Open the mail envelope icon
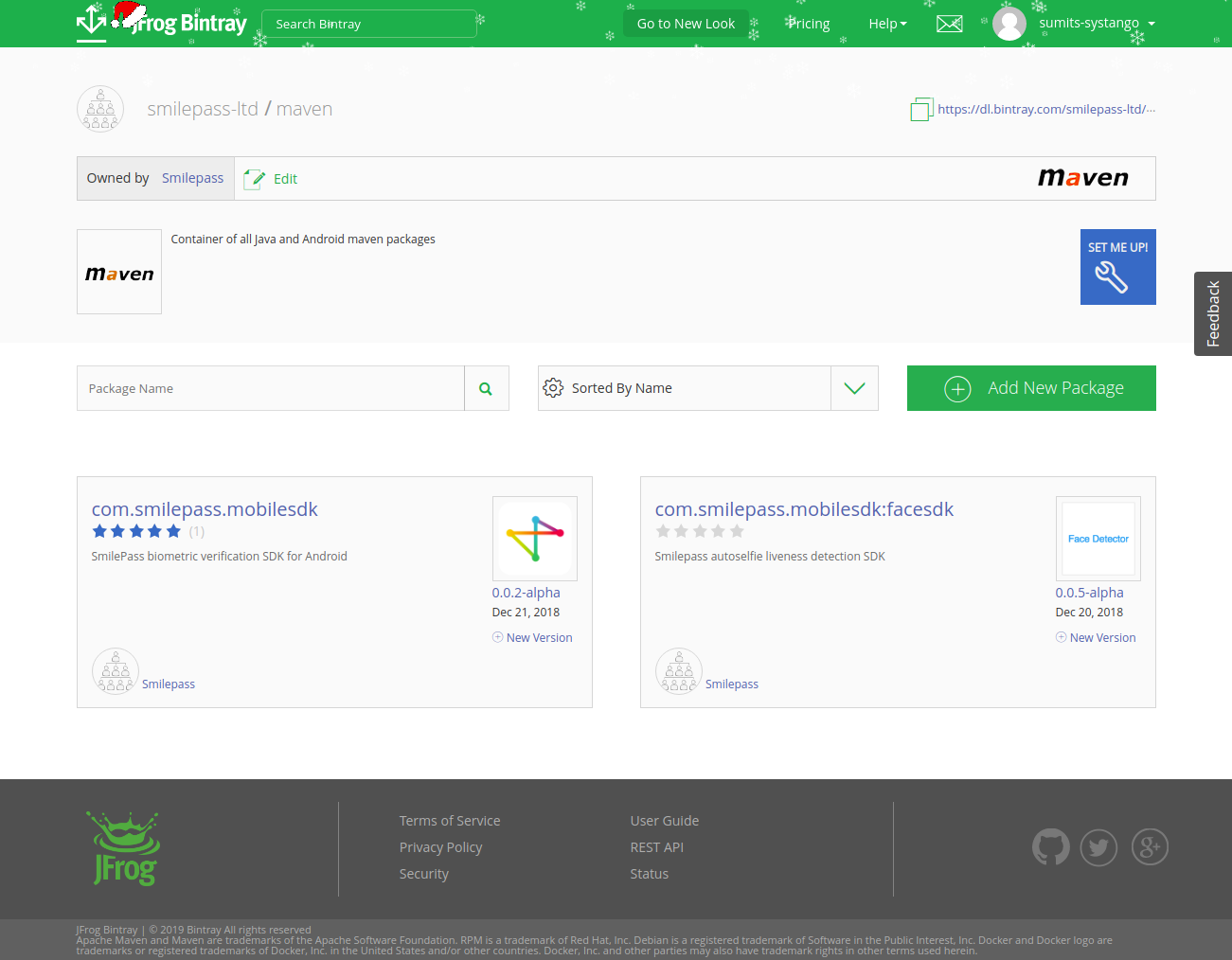The image size is (1232, 960). coord(949,24)
